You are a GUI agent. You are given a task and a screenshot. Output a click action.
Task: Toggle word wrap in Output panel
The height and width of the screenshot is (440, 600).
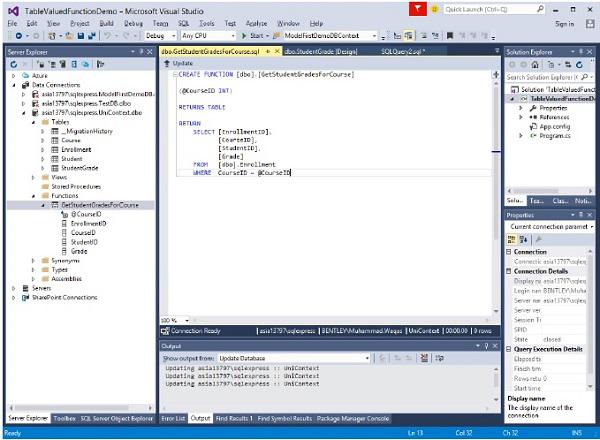click(x=439, y=358)
